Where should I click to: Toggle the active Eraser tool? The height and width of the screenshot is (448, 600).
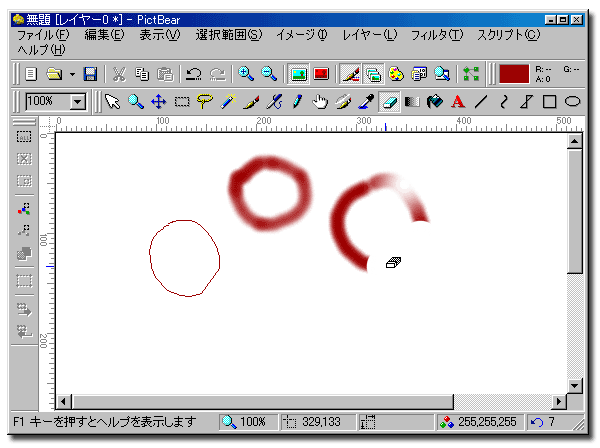click(x=389, y=102)
